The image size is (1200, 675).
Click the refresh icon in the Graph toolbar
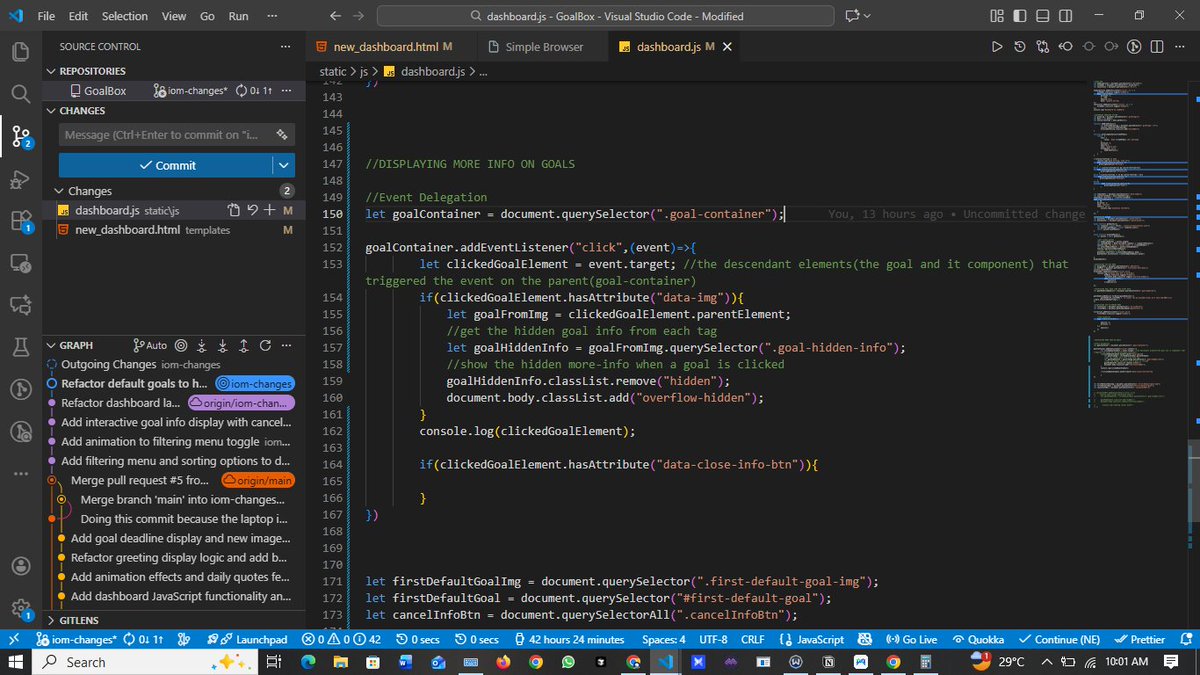[263, 345]
